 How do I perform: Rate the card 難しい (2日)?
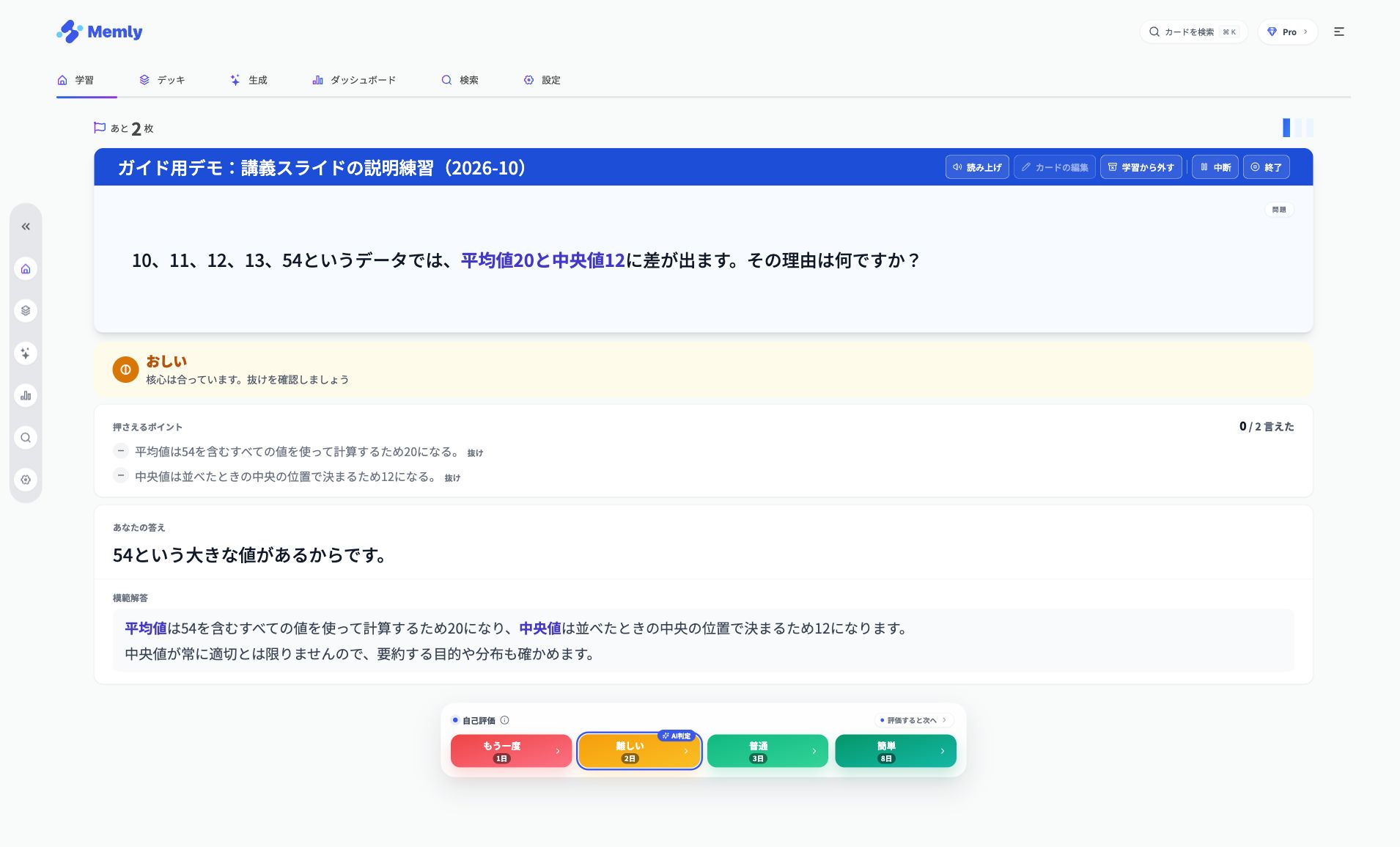click(639, 751)
